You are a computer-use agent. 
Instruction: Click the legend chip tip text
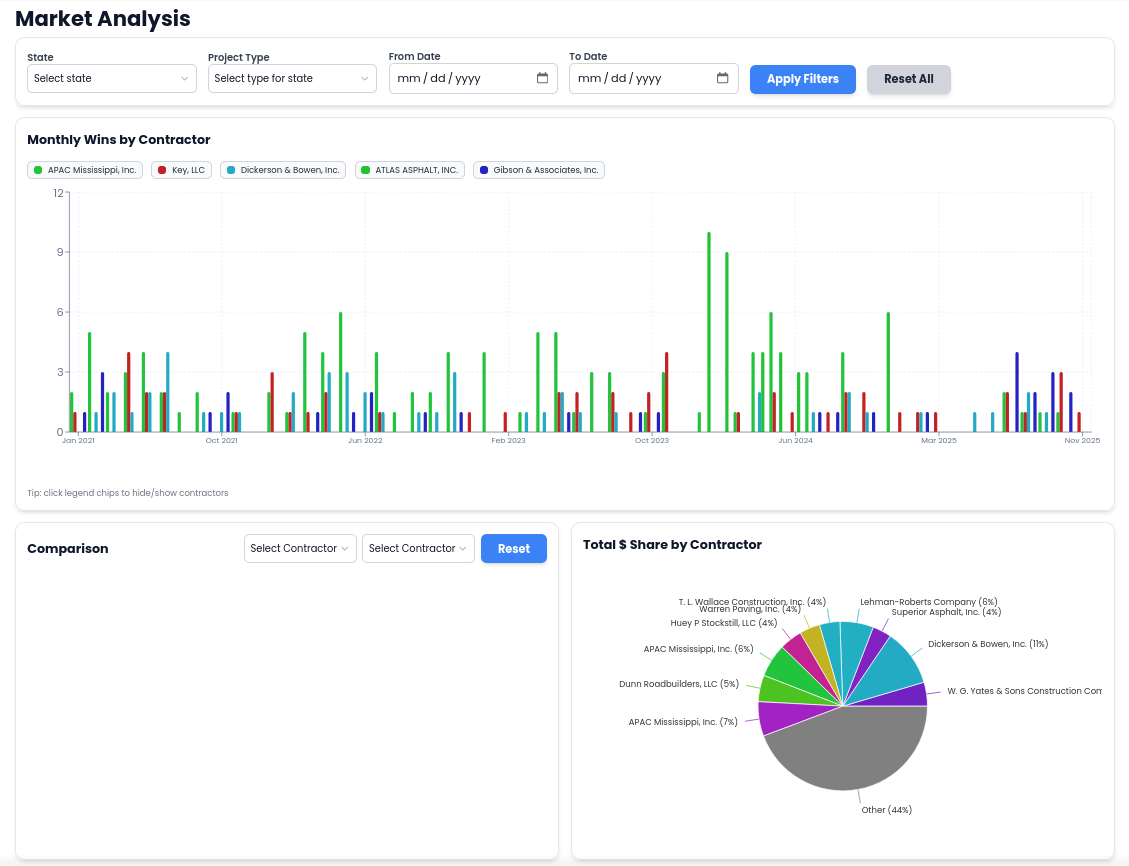(x=127, y=493)
